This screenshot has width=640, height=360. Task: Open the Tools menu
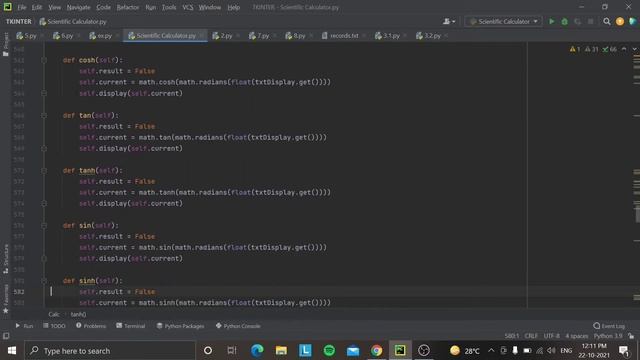[x=169, y=7]
